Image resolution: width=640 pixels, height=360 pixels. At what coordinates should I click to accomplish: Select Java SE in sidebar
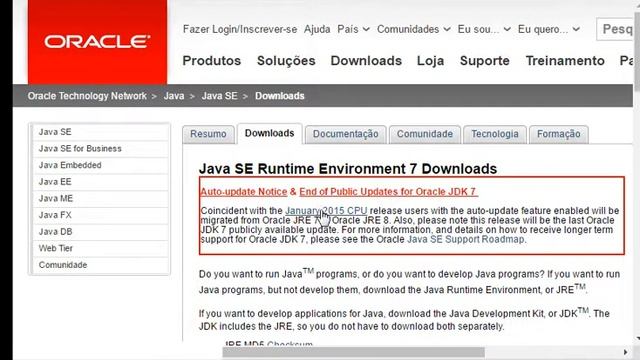click(x=100, y=132)
